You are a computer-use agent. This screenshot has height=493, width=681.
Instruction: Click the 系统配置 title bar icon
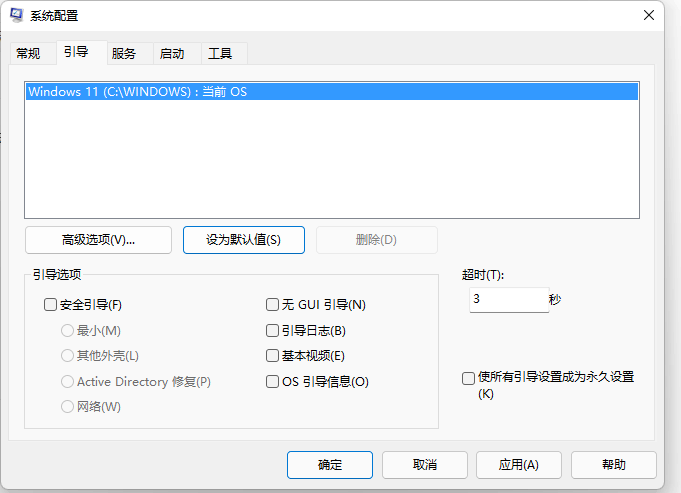click(17, 15)
